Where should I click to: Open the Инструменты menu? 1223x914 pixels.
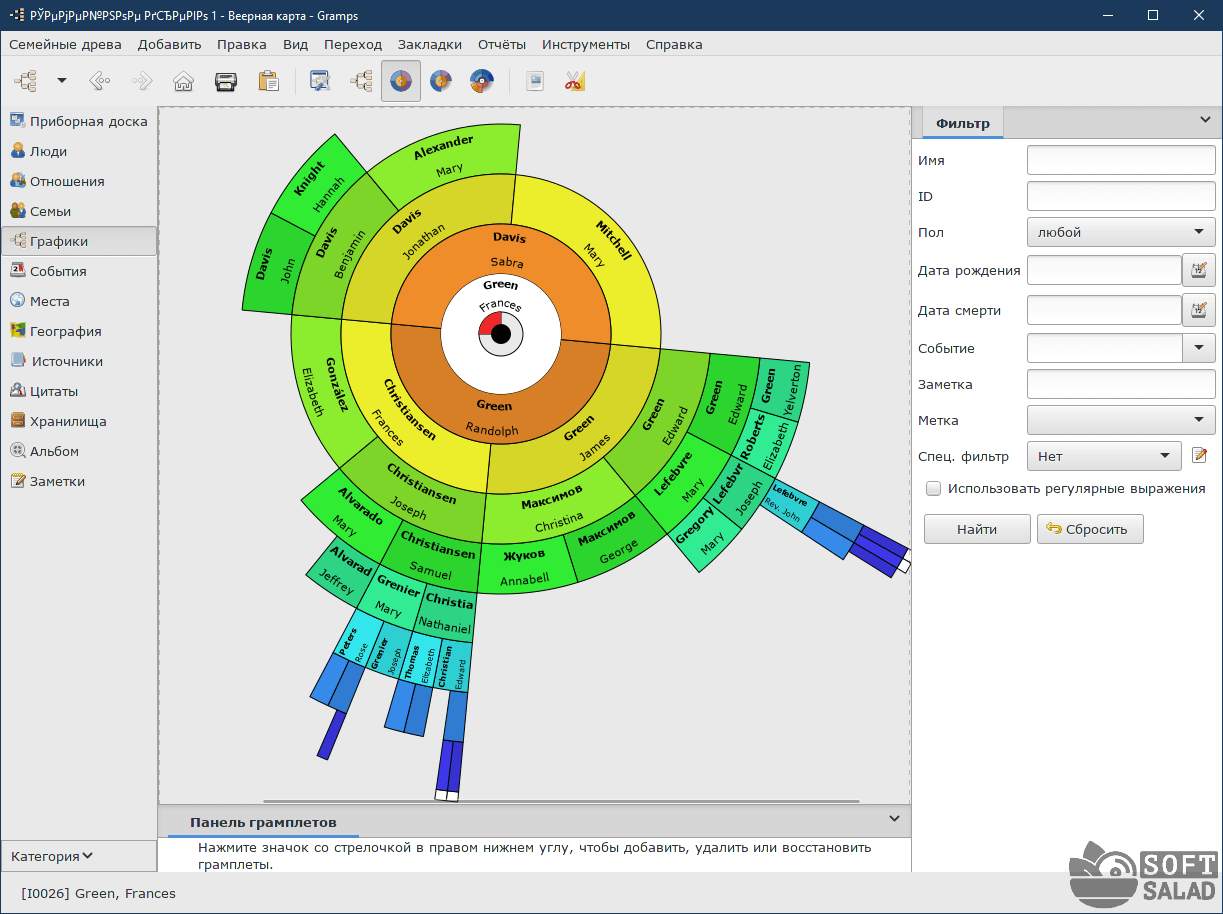(x=586, y=44)
